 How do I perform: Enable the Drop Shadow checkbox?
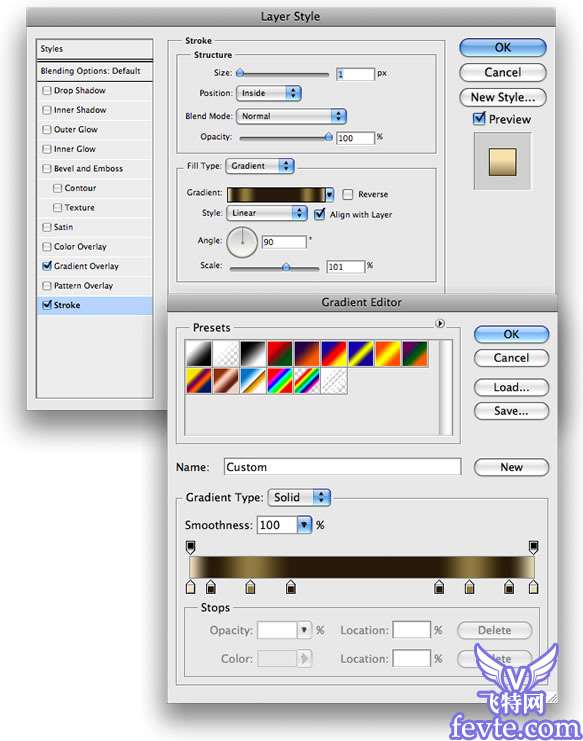[47, 90]
